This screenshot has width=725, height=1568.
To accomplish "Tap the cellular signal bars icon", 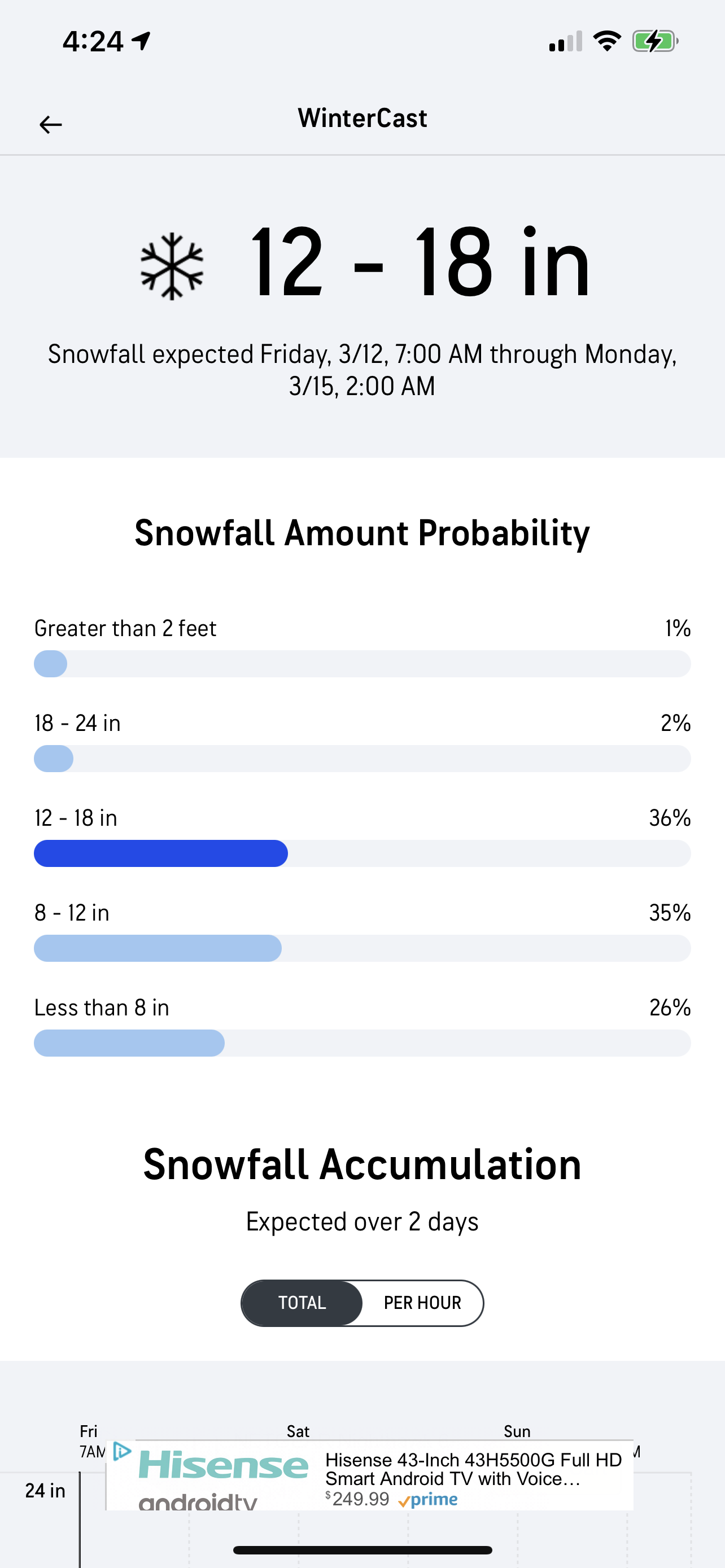I will coord(565,41).
